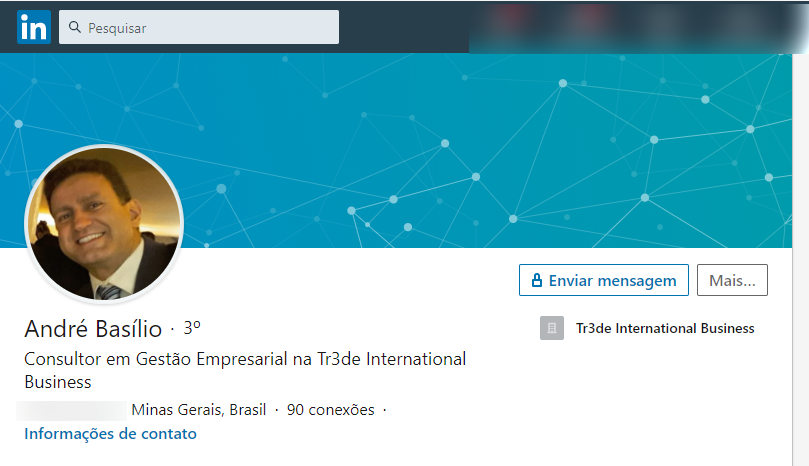Click the Consultor em Gestão Empresarial headline
809x466 pixels.
(245, 370)
